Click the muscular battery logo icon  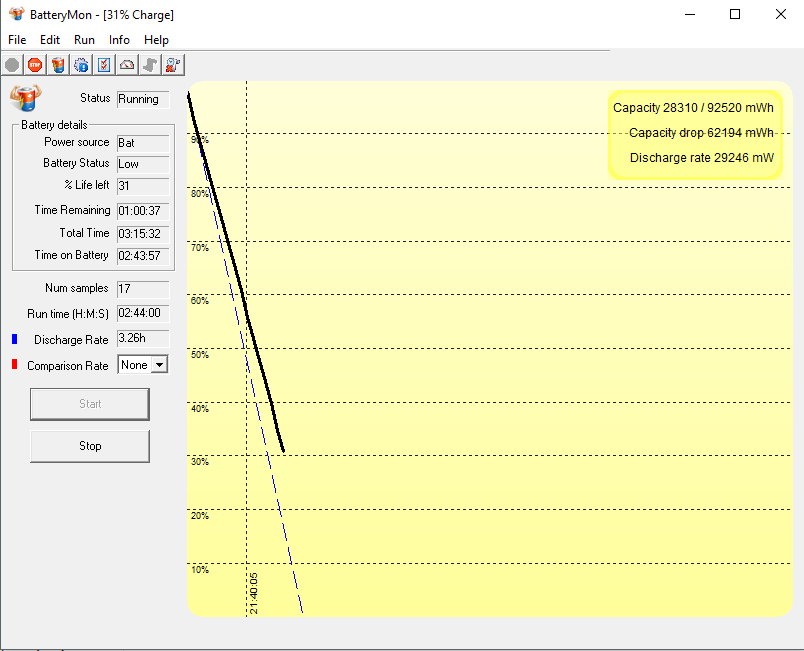[x=24, y=98]
